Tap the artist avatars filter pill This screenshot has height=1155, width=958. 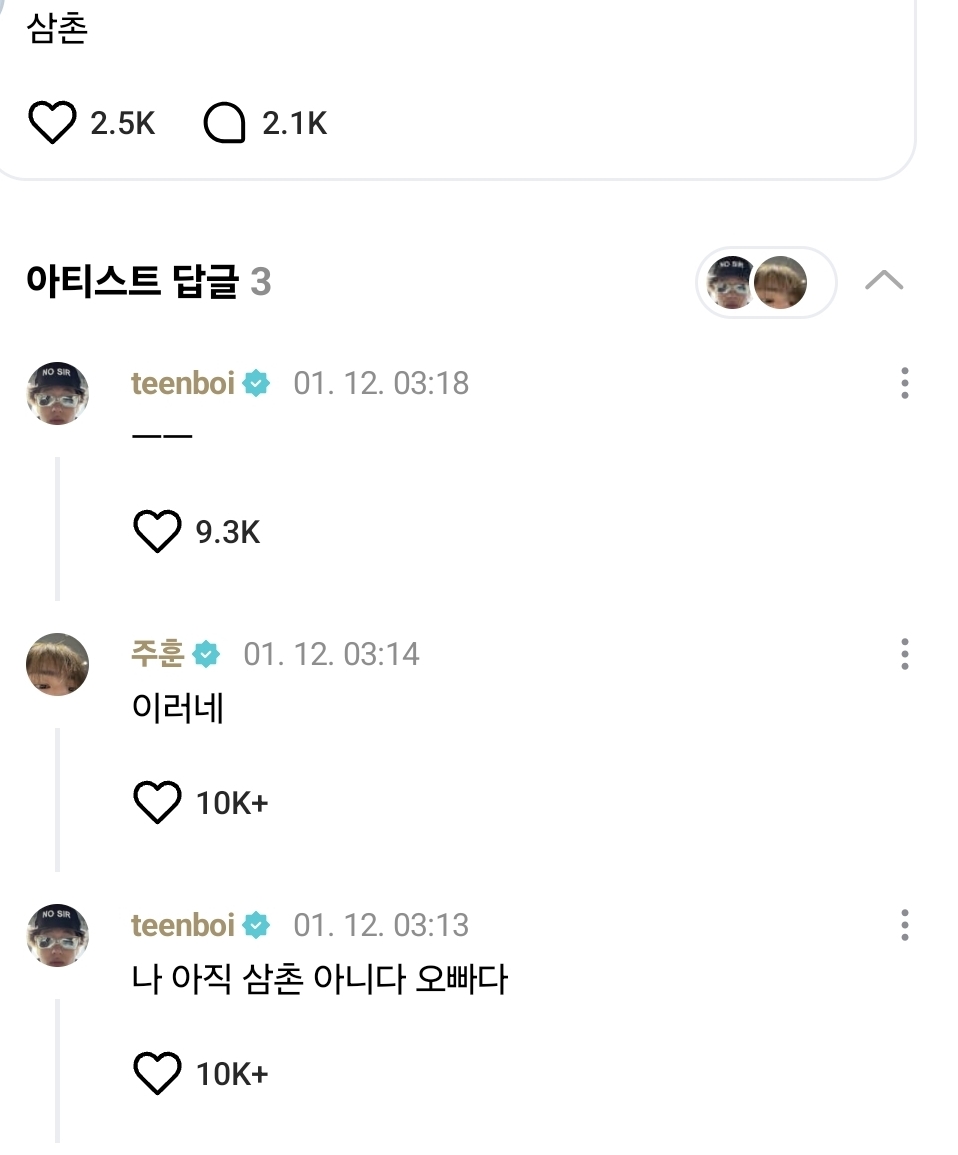(x=766, y=282)
